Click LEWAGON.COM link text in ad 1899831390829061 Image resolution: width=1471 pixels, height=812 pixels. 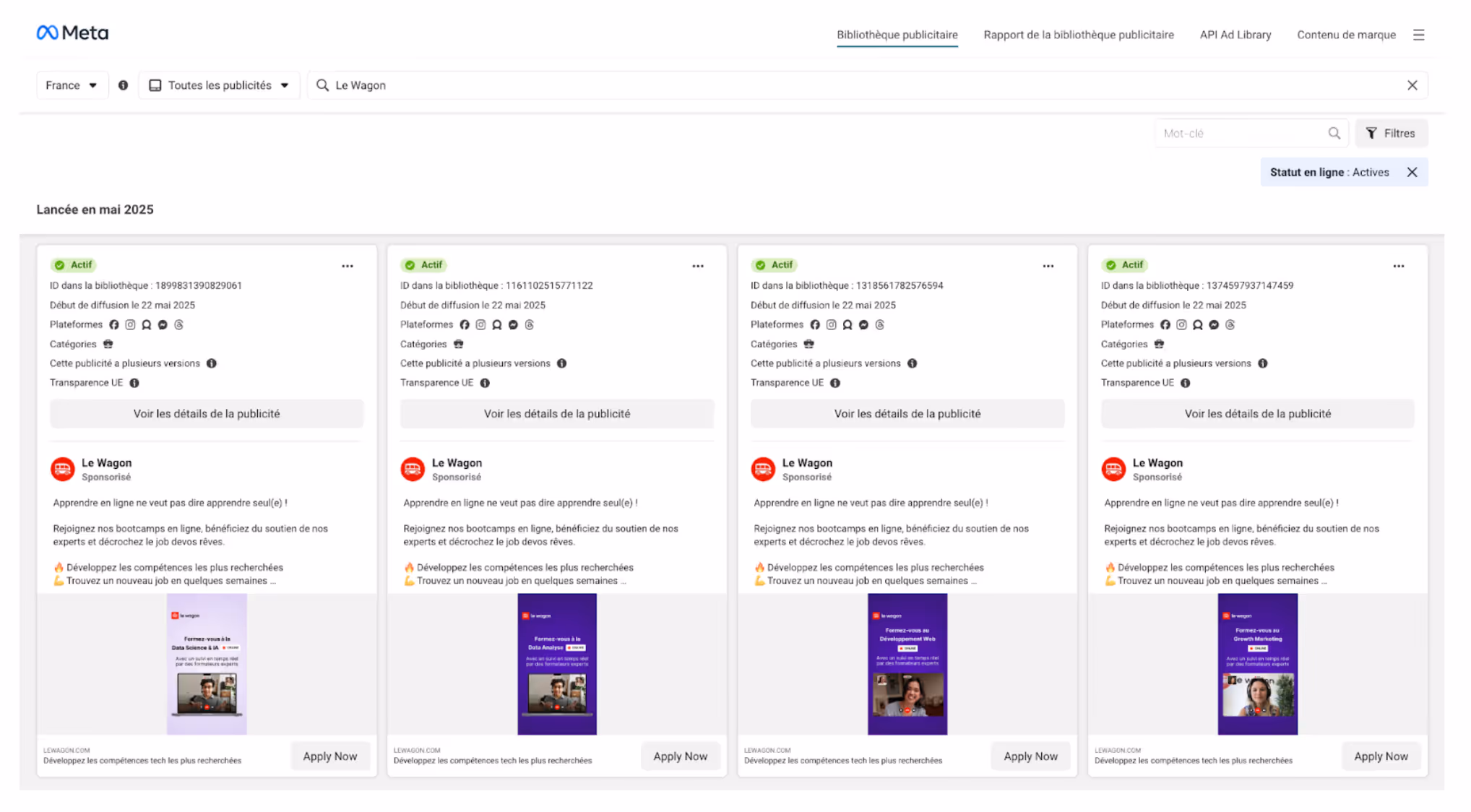66,750
